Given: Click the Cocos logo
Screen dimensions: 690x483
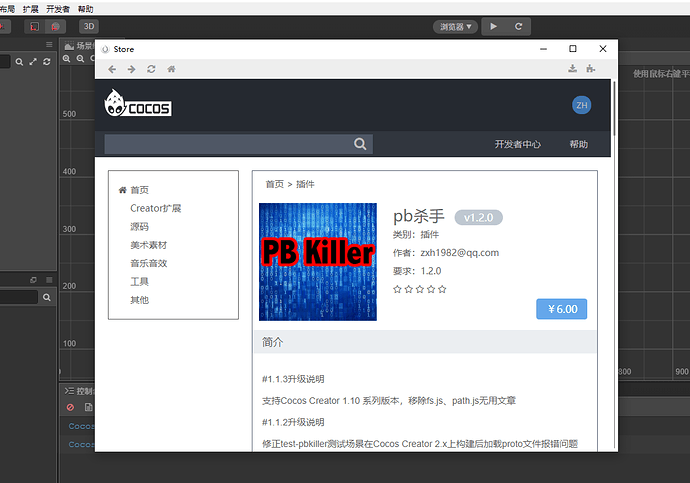Looking at the screenshot, I should (x=138, y=103).
